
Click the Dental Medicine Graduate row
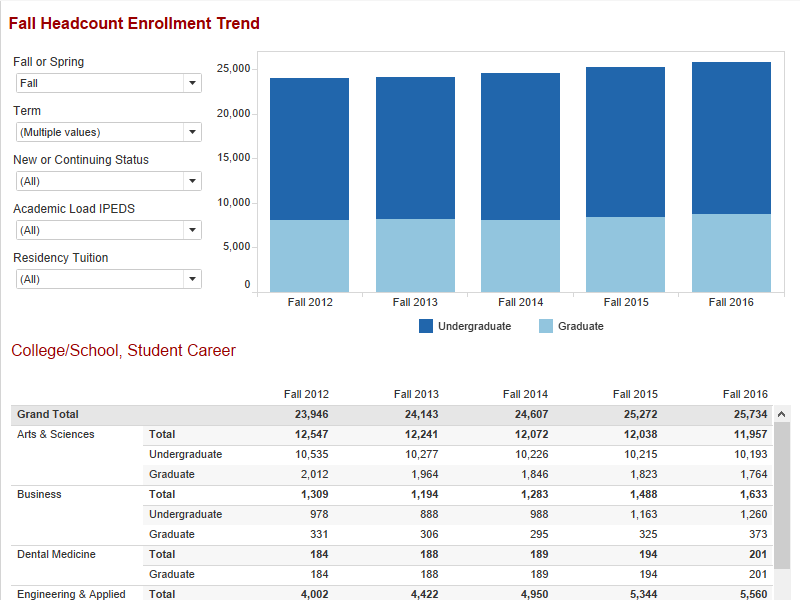pyautogui.click(x=172, y=574)
